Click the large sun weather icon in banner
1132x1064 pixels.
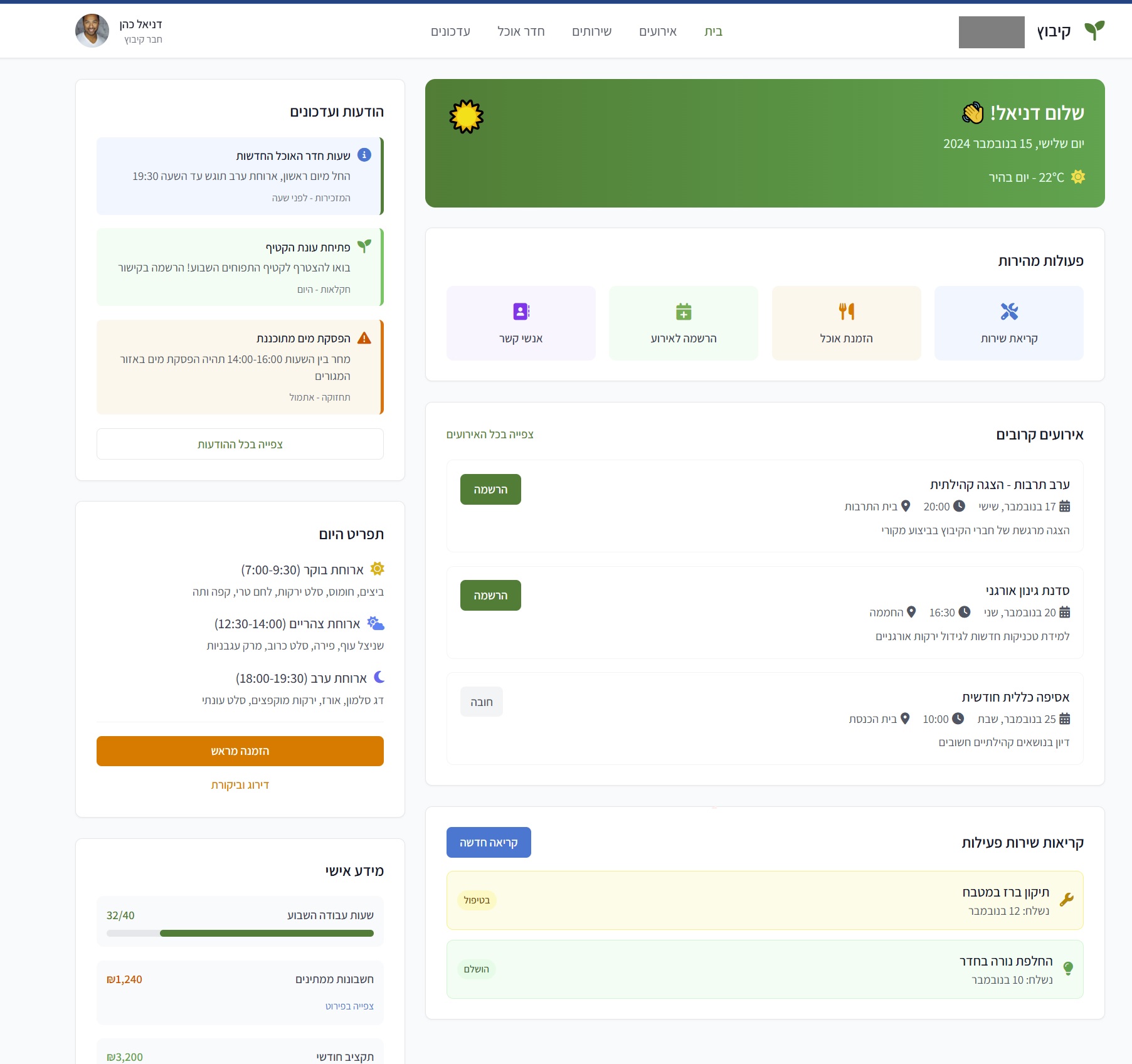click(x=467, y=117)
